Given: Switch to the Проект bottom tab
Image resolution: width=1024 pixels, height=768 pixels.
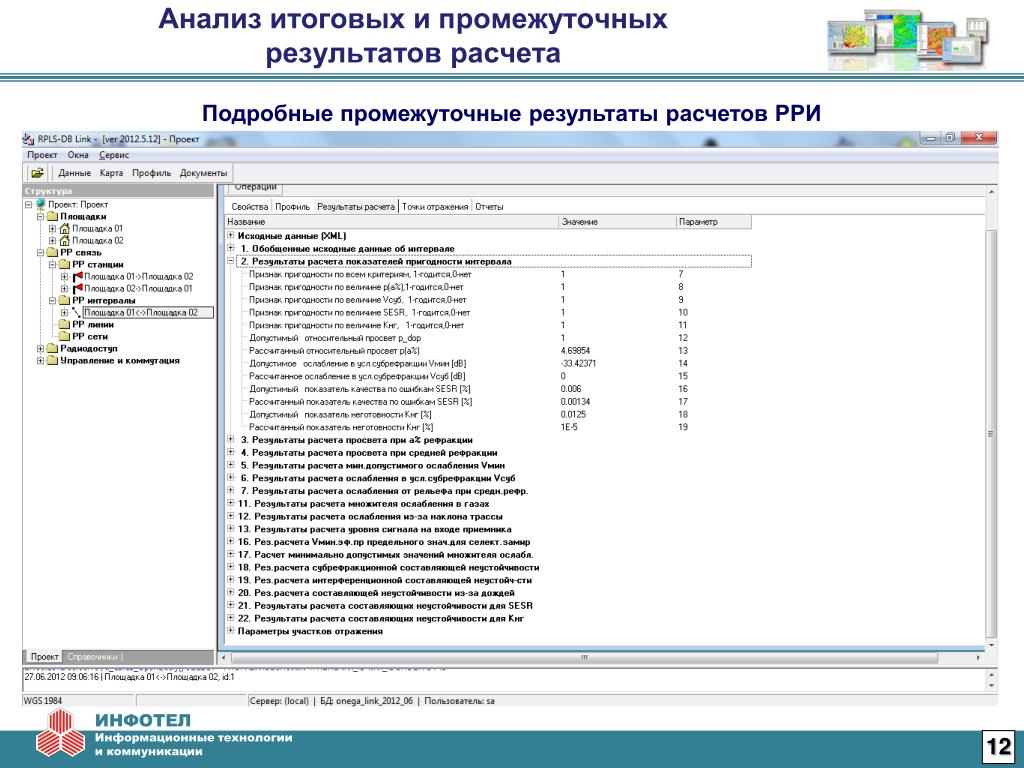Looking at the screenshot, I should tap(45, 656).
